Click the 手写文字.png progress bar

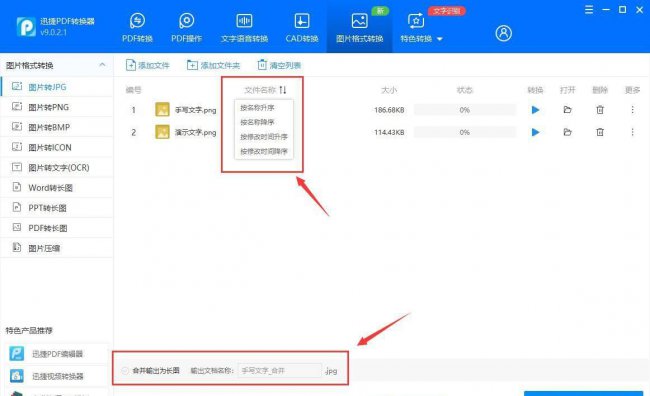(465, 110)
